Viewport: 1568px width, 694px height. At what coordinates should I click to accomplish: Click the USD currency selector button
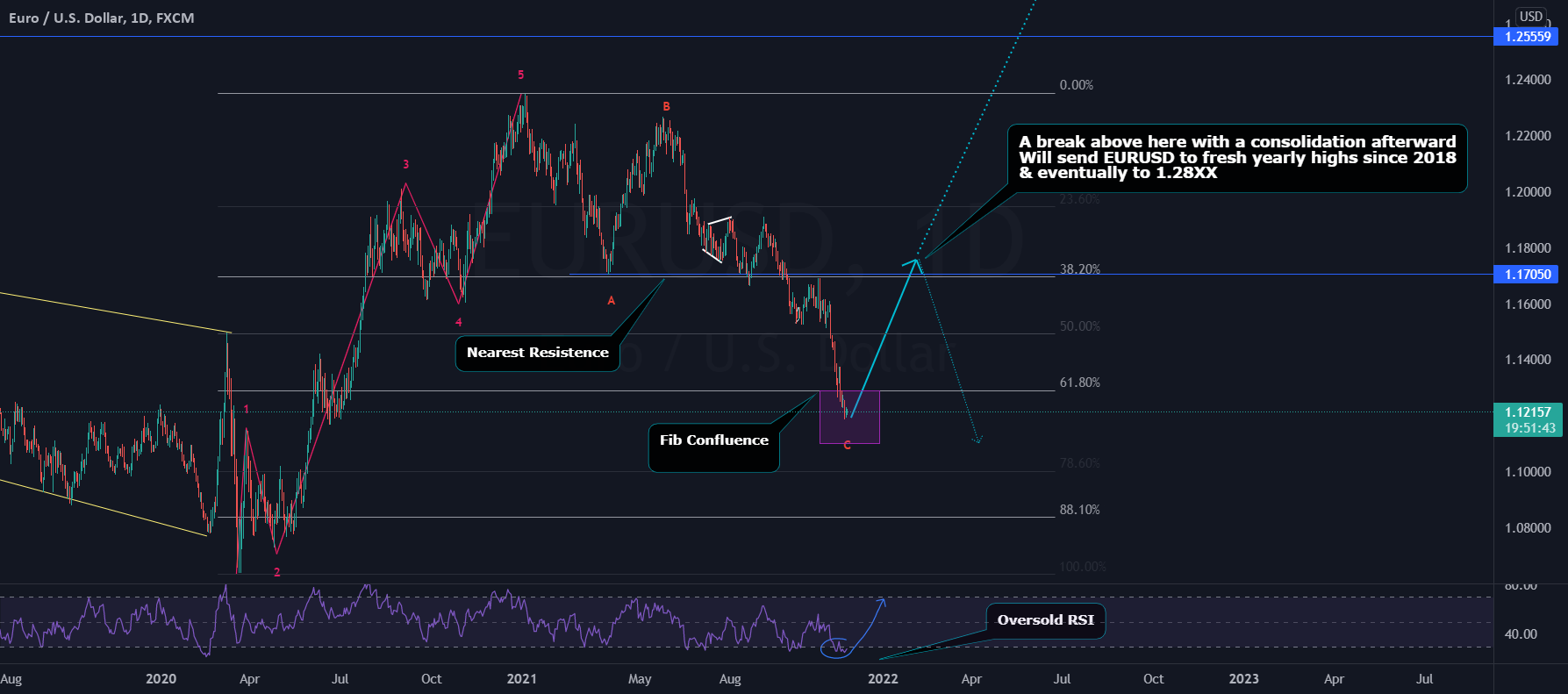(x=1531, y=16)
